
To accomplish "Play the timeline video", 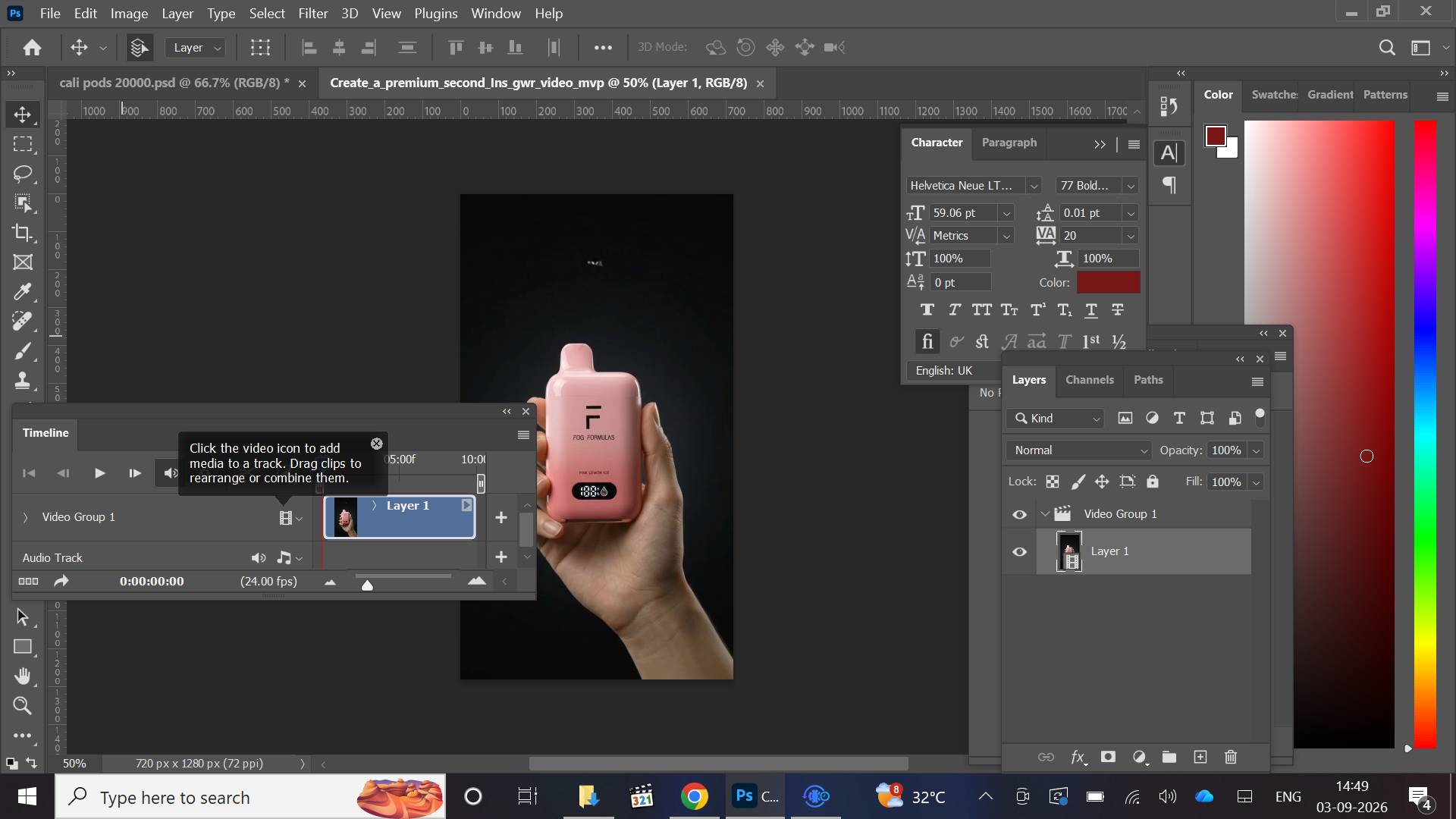I will point(99,473).
